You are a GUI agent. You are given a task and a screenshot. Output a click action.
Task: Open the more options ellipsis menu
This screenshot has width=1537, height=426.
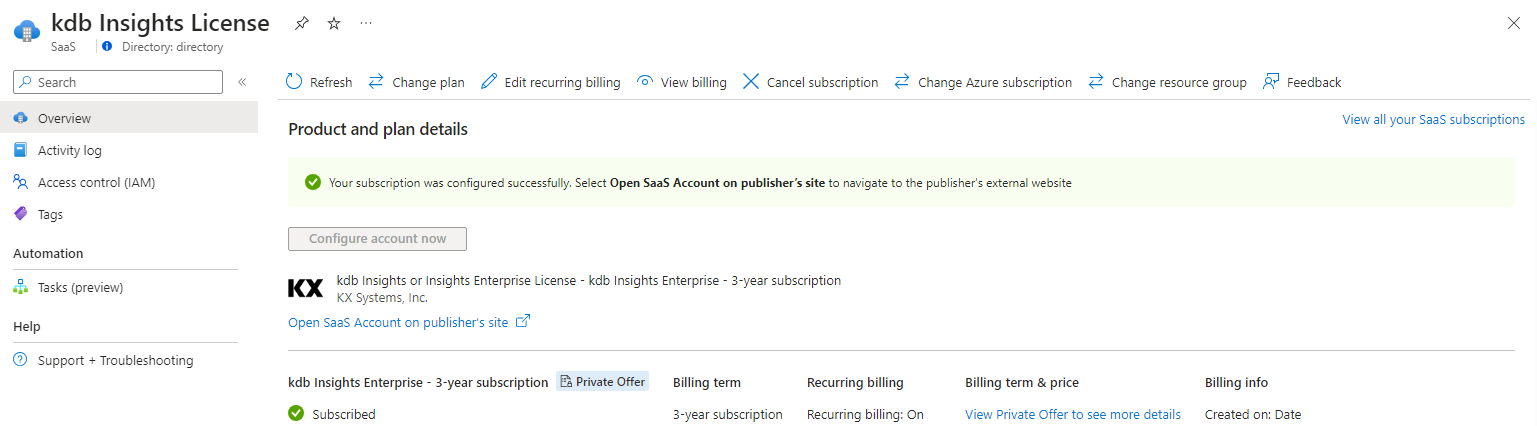(366, 23)
